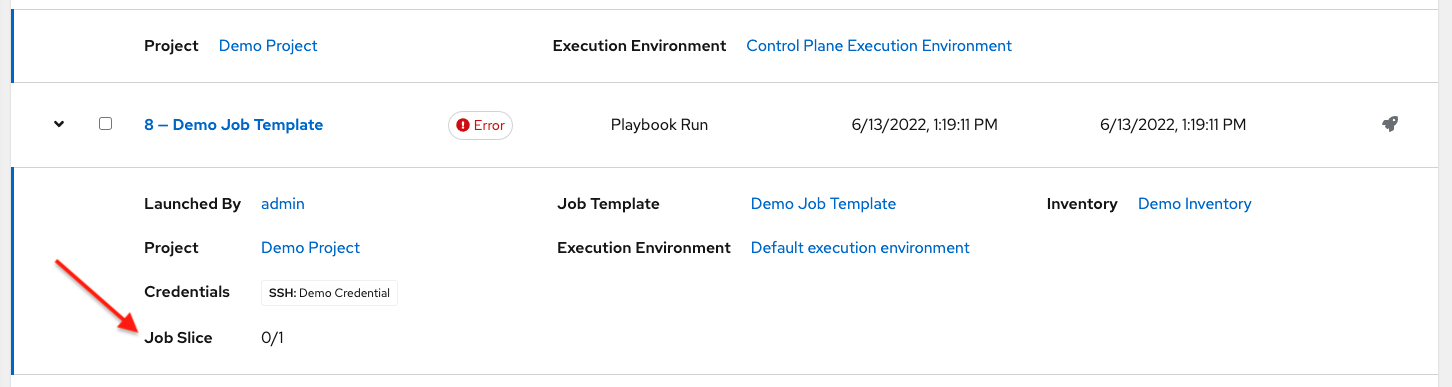Select the checkbox for Demo Job Template job
This screenshot has height=387, width=1452.
105,124
